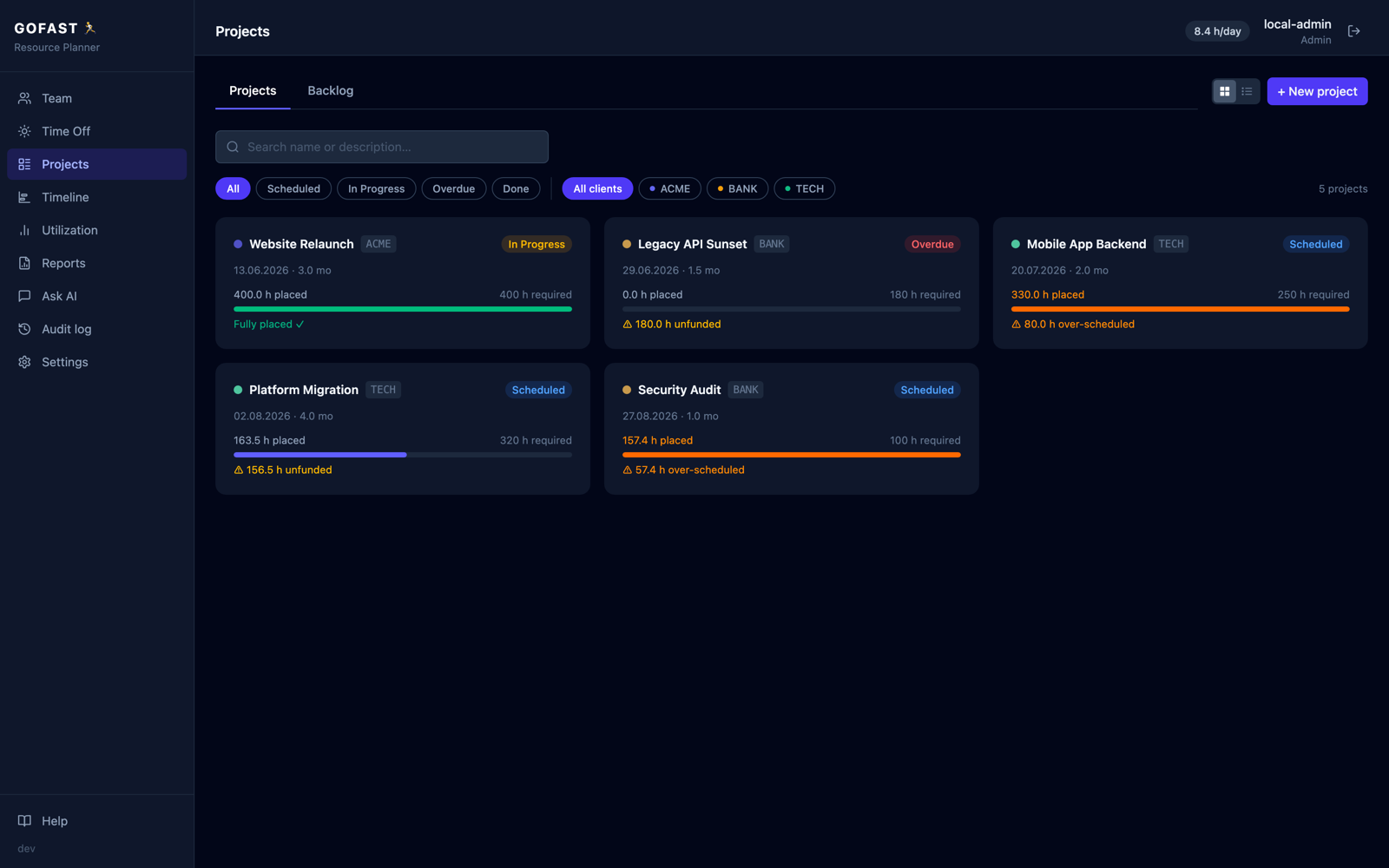The width and height of the screenshot is (1389, 868).
Task: Click the '80.0 h over-scheduled' warning
Action: (1073, 324)
